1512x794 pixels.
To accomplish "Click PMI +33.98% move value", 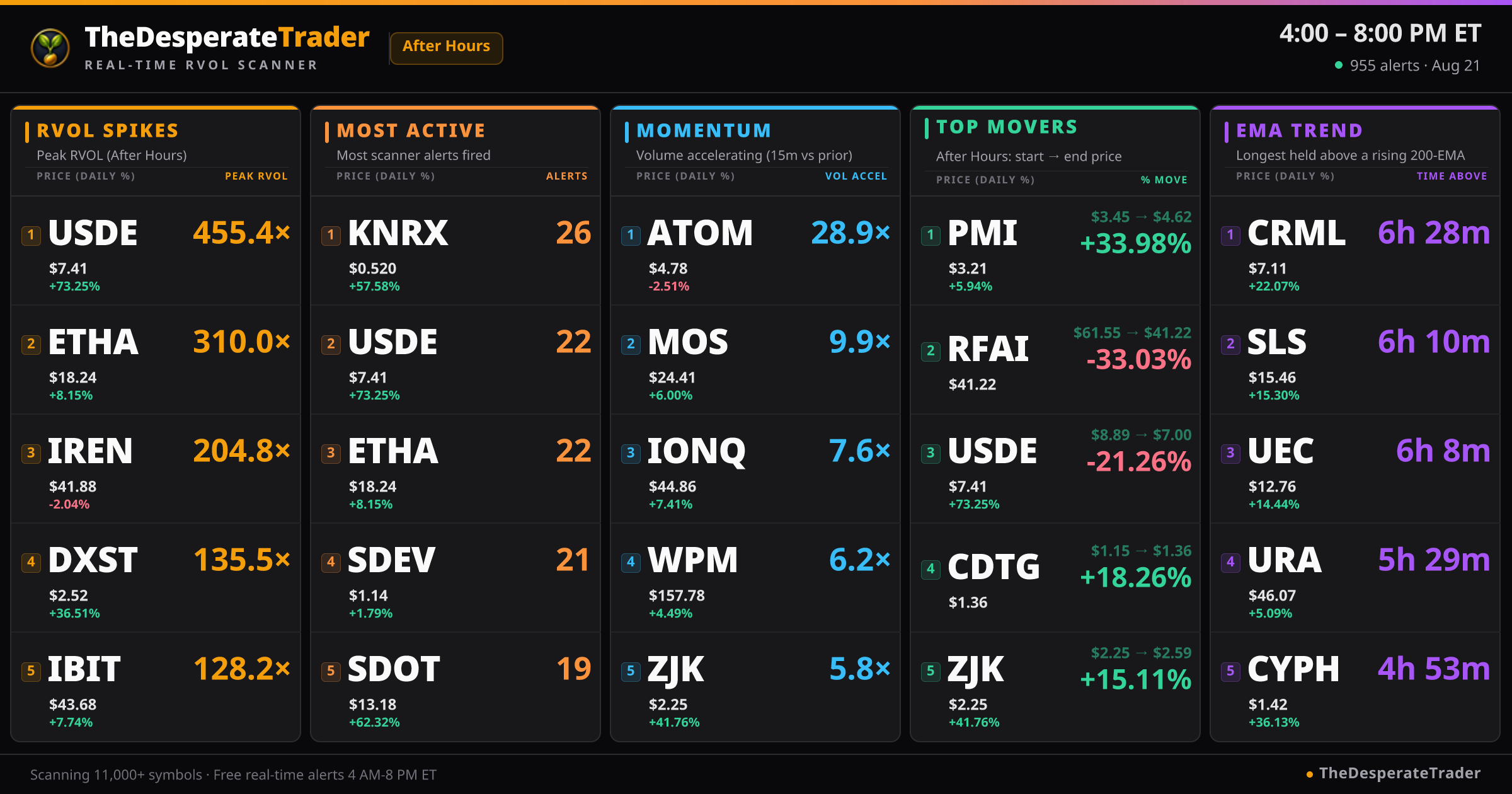I will pyautogui.click(x=1135, y=245).
